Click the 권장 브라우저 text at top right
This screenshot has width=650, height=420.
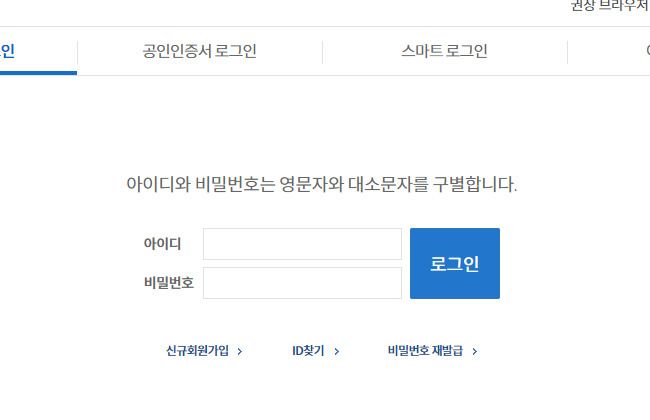tap(610, 5)
